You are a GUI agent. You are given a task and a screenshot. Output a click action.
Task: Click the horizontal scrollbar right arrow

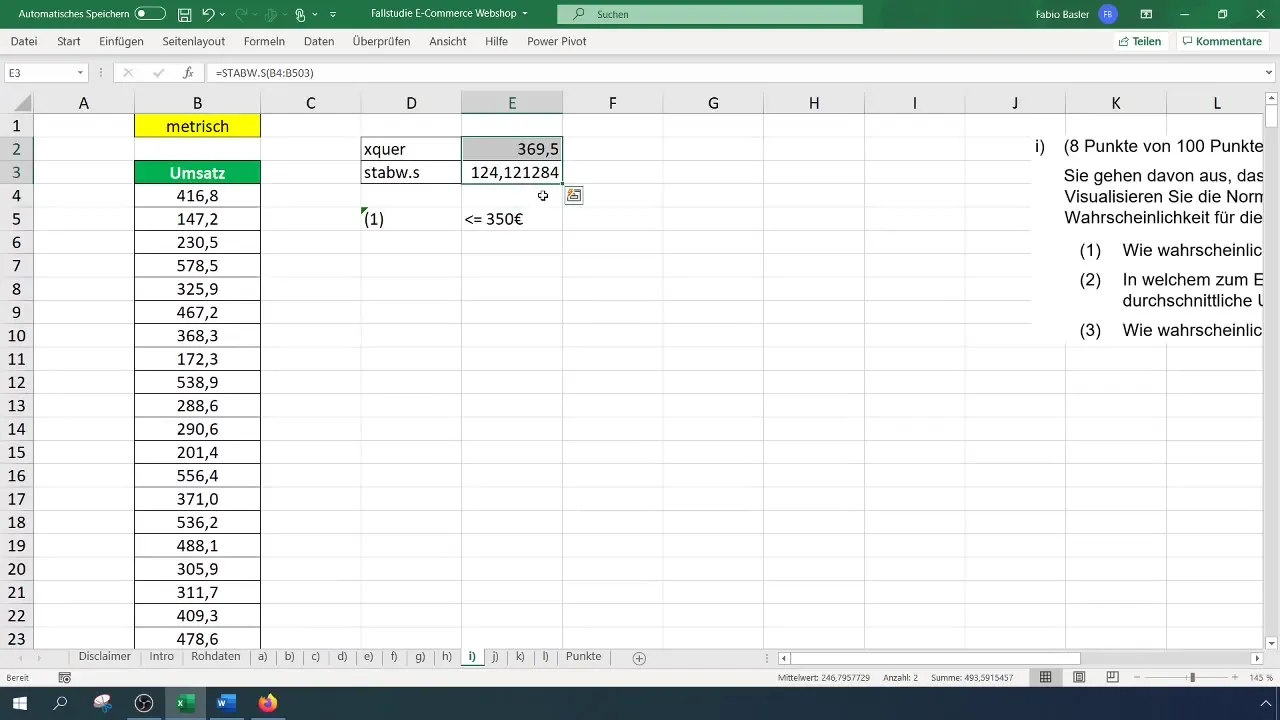tap(1257, 658)
